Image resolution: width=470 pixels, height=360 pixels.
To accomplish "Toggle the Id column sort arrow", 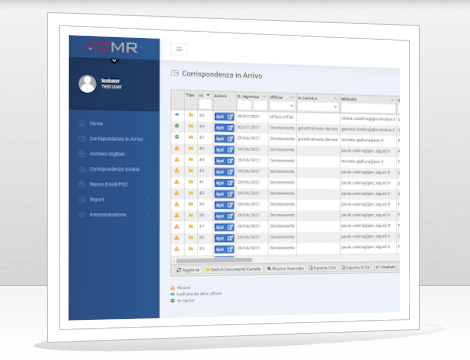I will coord(208,95).
